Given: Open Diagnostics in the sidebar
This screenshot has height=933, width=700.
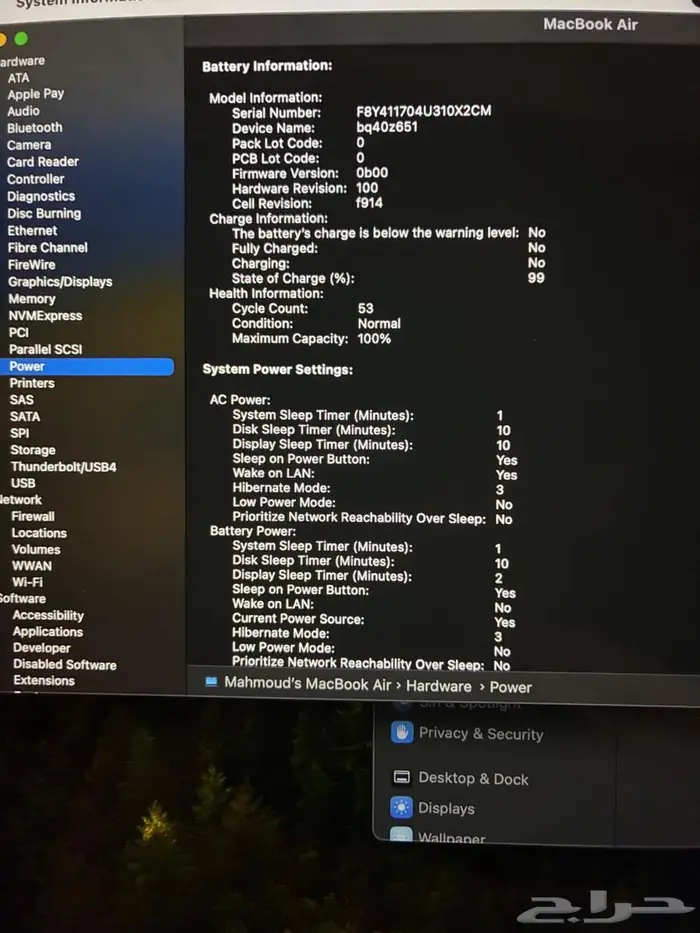Looking at the screenshot, I should coord(41,196).
